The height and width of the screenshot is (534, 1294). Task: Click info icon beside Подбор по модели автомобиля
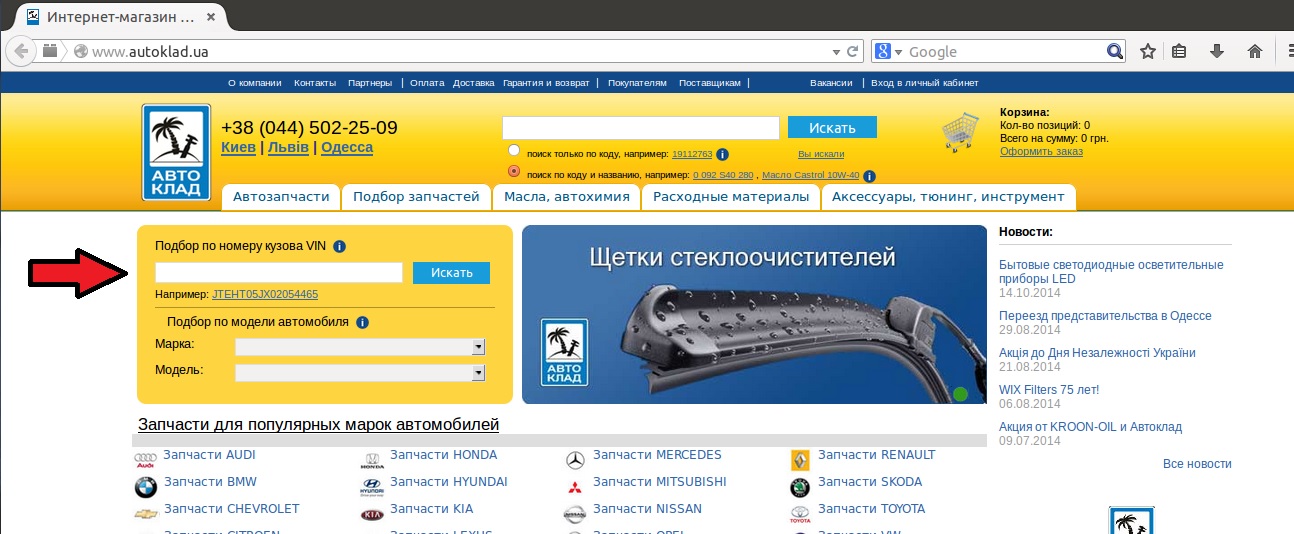pos(362,322)
